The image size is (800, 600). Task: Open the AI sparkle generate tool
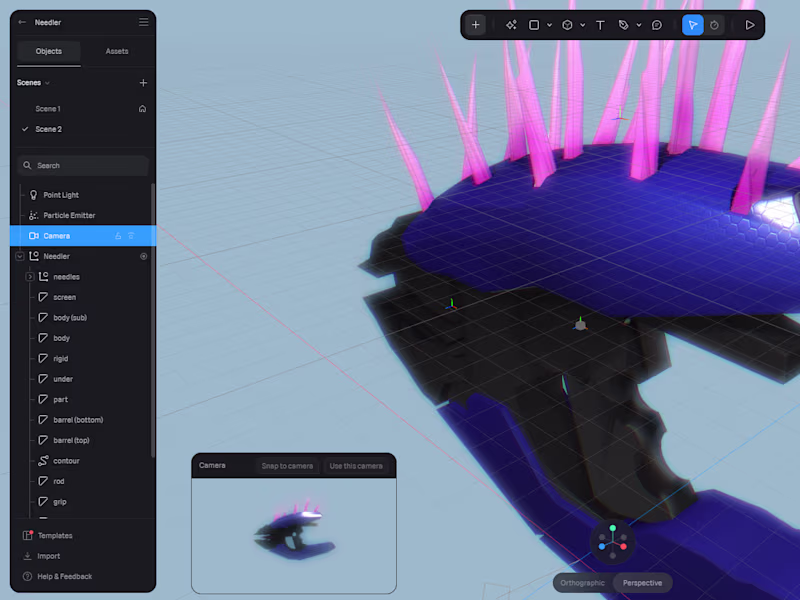pyautogui.click(x=511, y=24)
